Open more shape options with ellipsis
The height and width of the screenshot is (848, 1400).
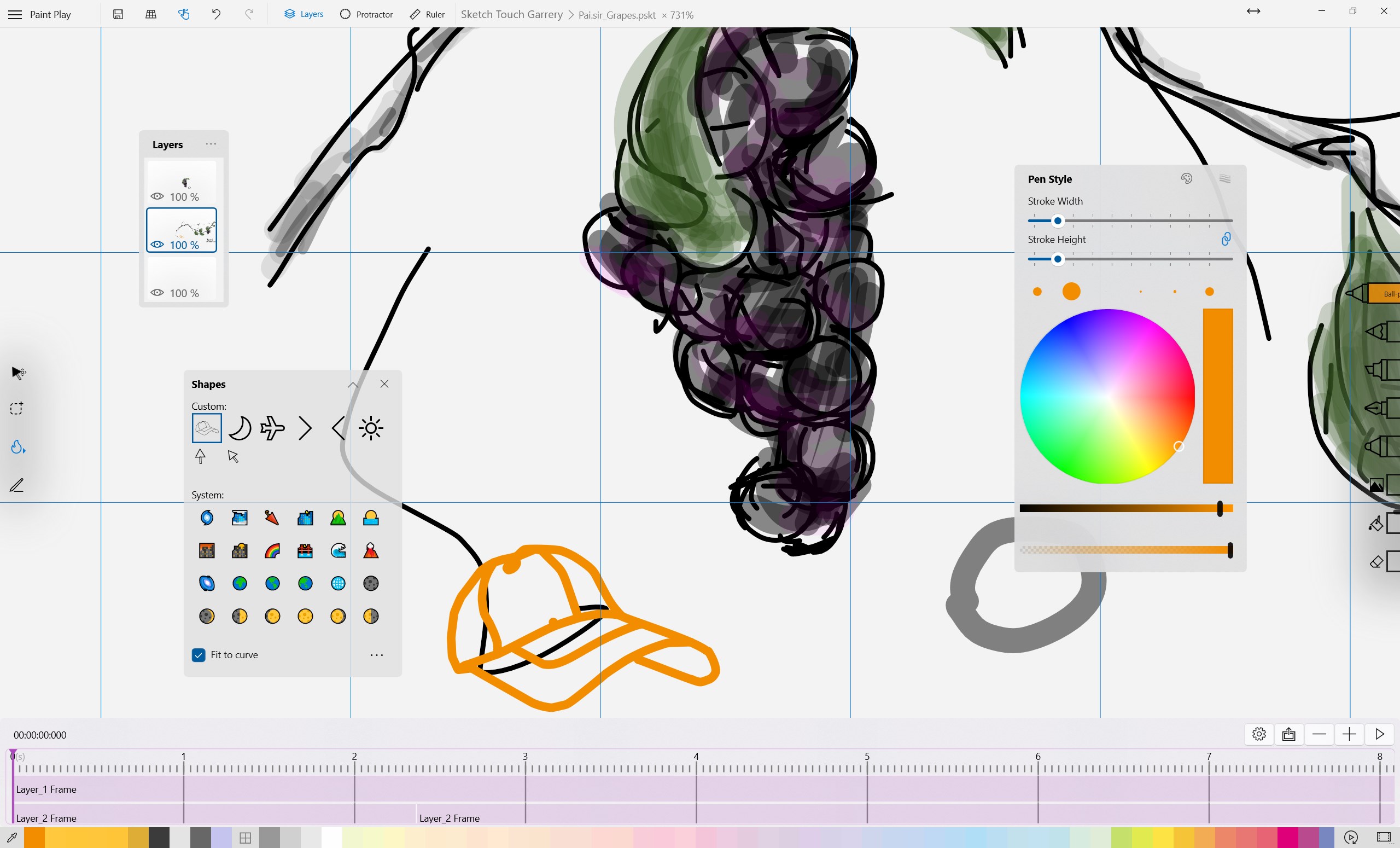(x=377, y=655)
